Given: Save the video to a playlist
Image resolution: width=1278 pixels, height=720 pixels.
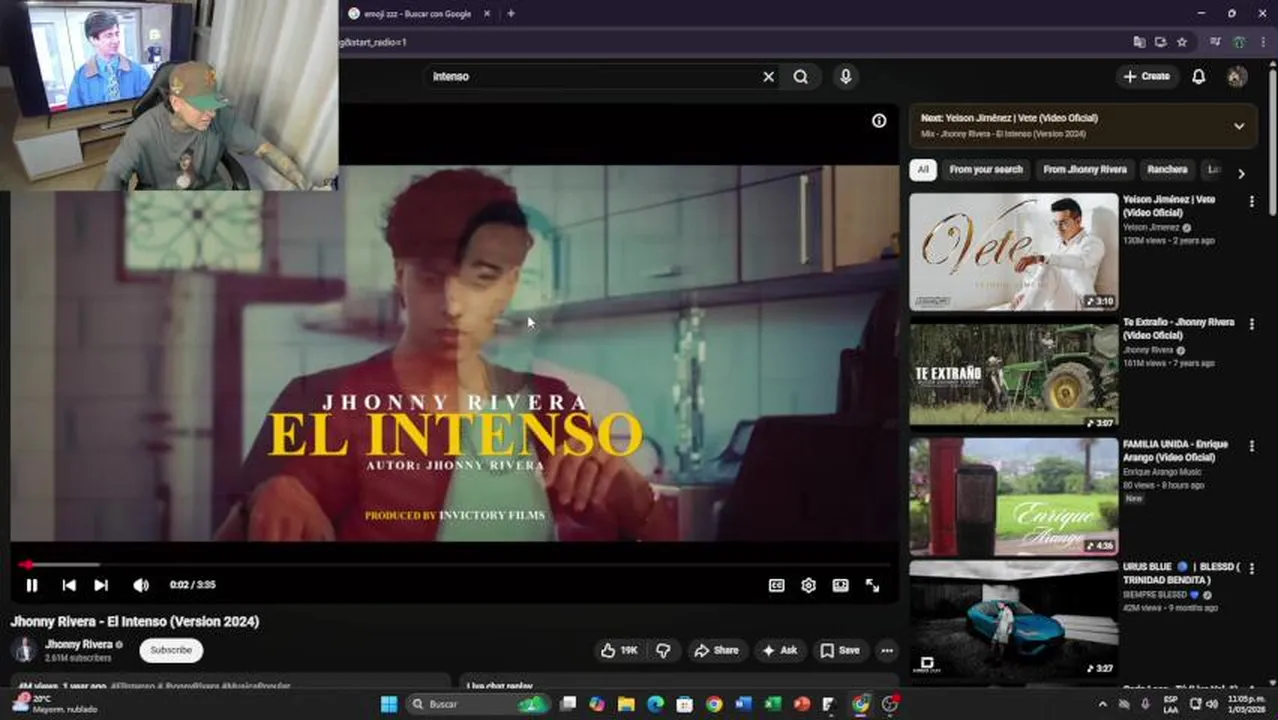Looking at the screenshot, I should (x=840, y=650).
